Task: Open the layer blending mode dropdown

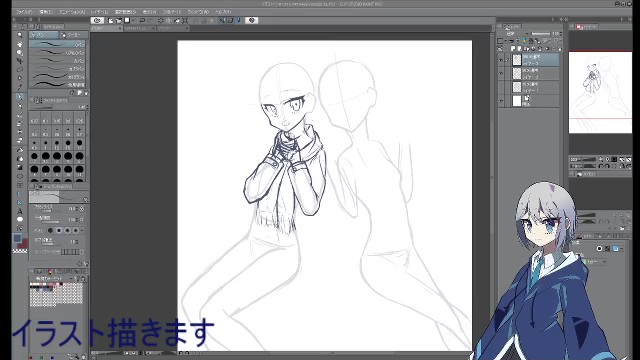Action: click(x=517, y=33)
